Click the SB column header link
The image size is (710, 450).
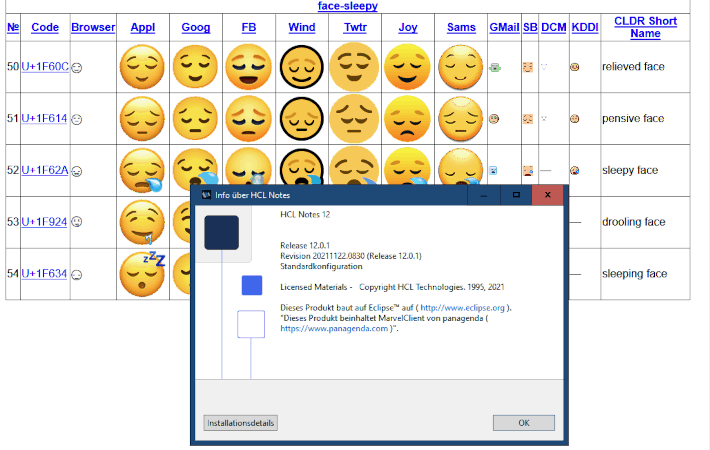pos(530,27)
